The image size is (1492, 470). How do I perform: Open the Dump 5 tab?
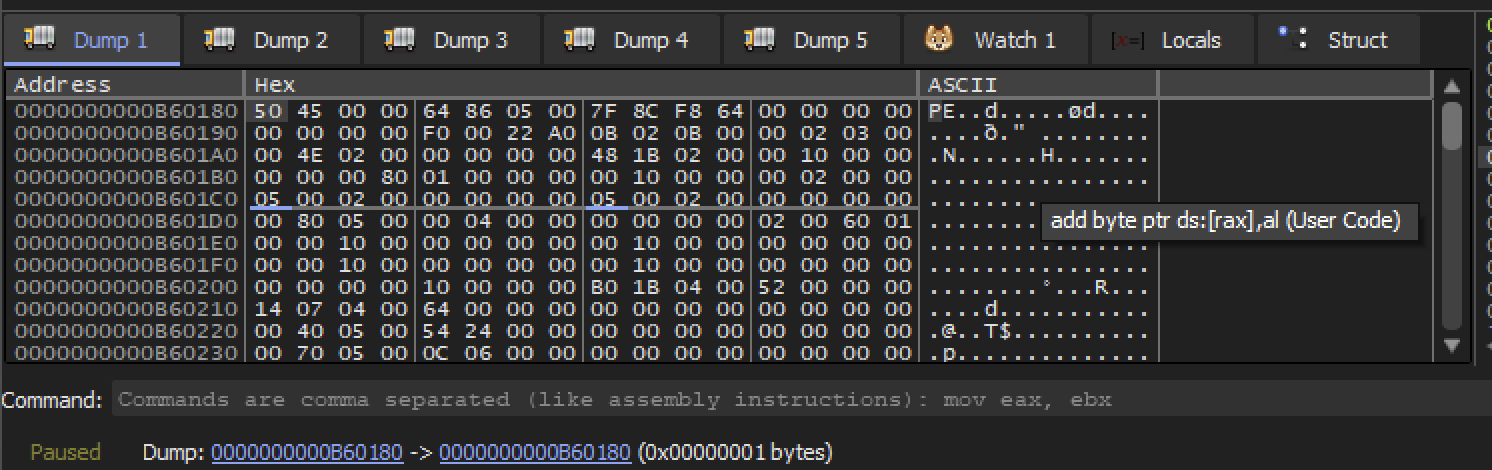tap(811, 40)
